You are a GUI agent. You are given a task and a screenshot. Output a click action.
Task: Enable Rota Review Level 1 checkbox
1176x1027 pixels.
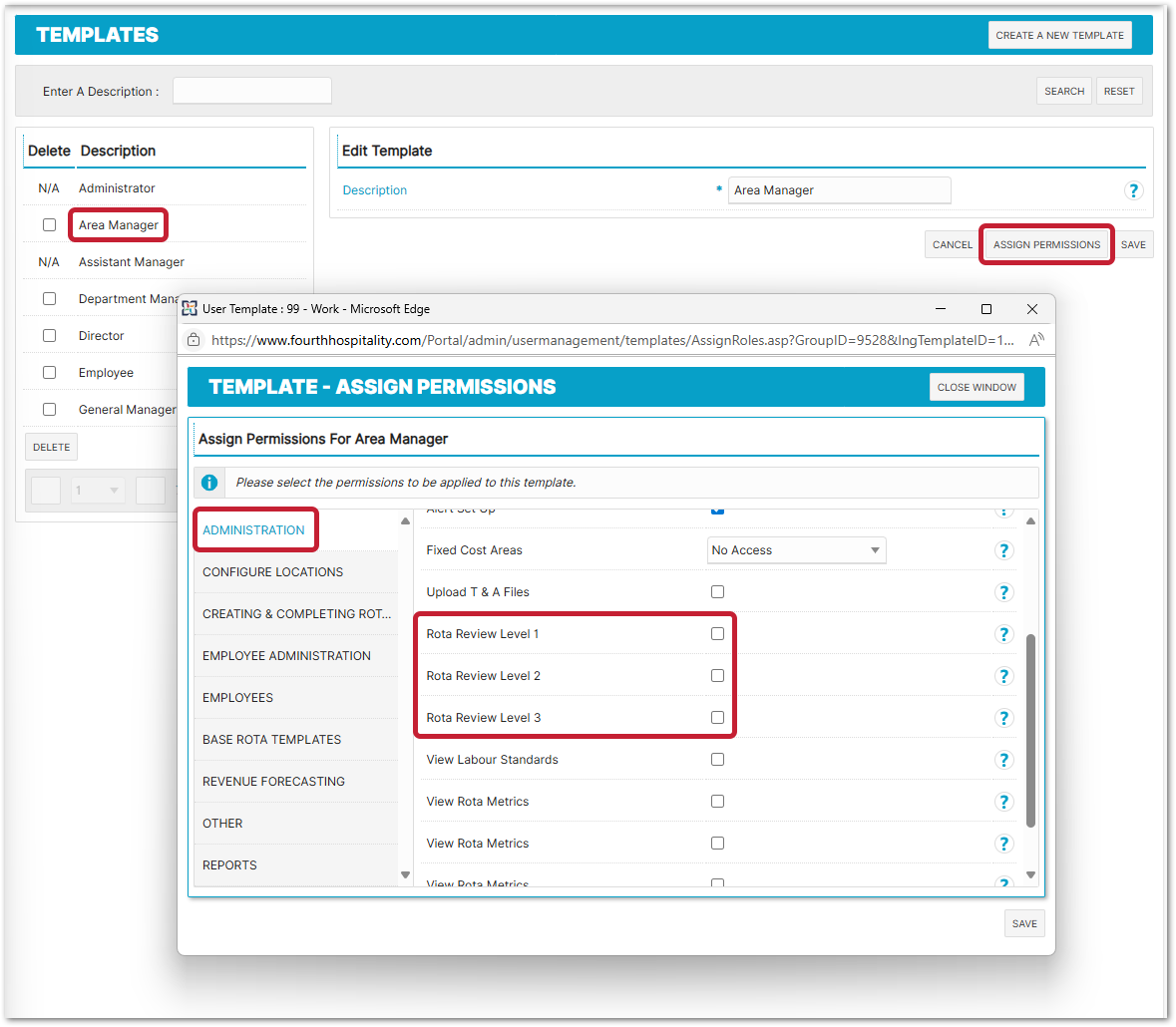[717, 634]
